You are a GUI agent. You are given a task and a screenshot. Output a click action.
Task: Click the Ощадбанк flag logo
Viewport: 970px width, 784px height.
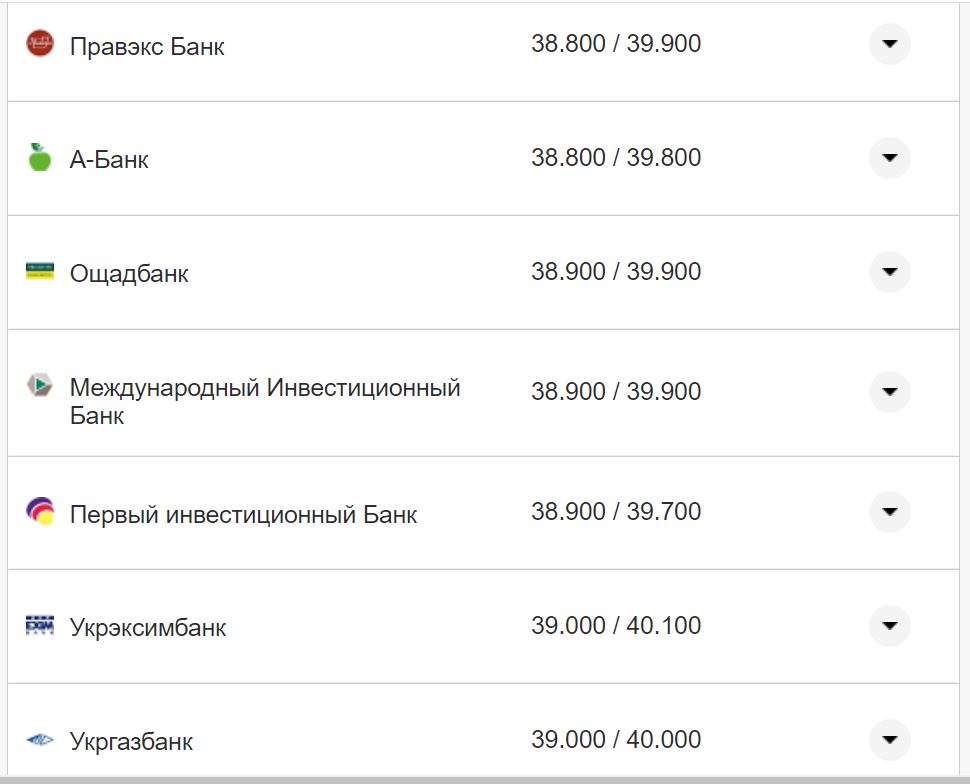pos(39,272)
